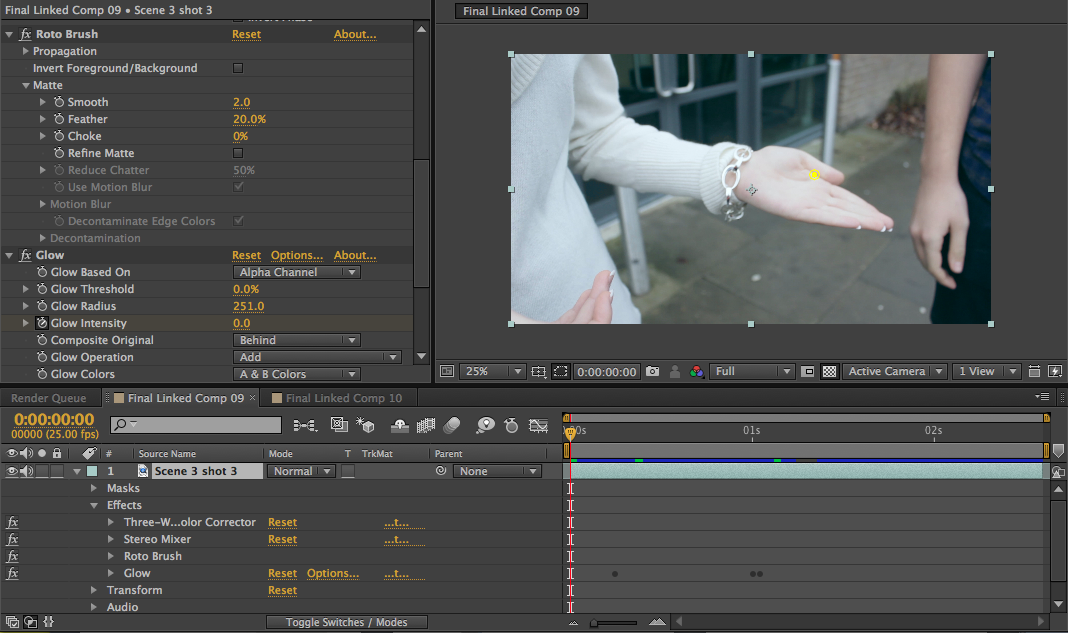Image resolution: width=1068 pixels, height=633 pixels.
Task: Take a snapshot with the camera icon
Action: tap(653, 371)
